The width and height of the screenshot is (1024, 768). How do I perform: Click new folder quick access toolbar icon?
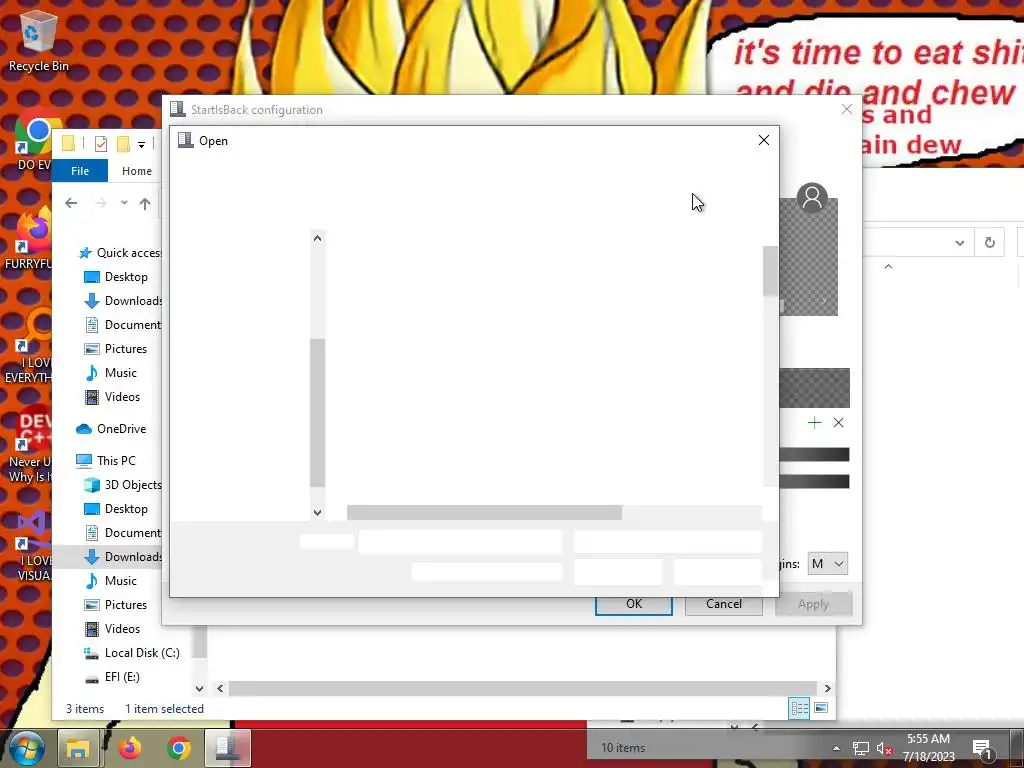[x=123, y=144]
